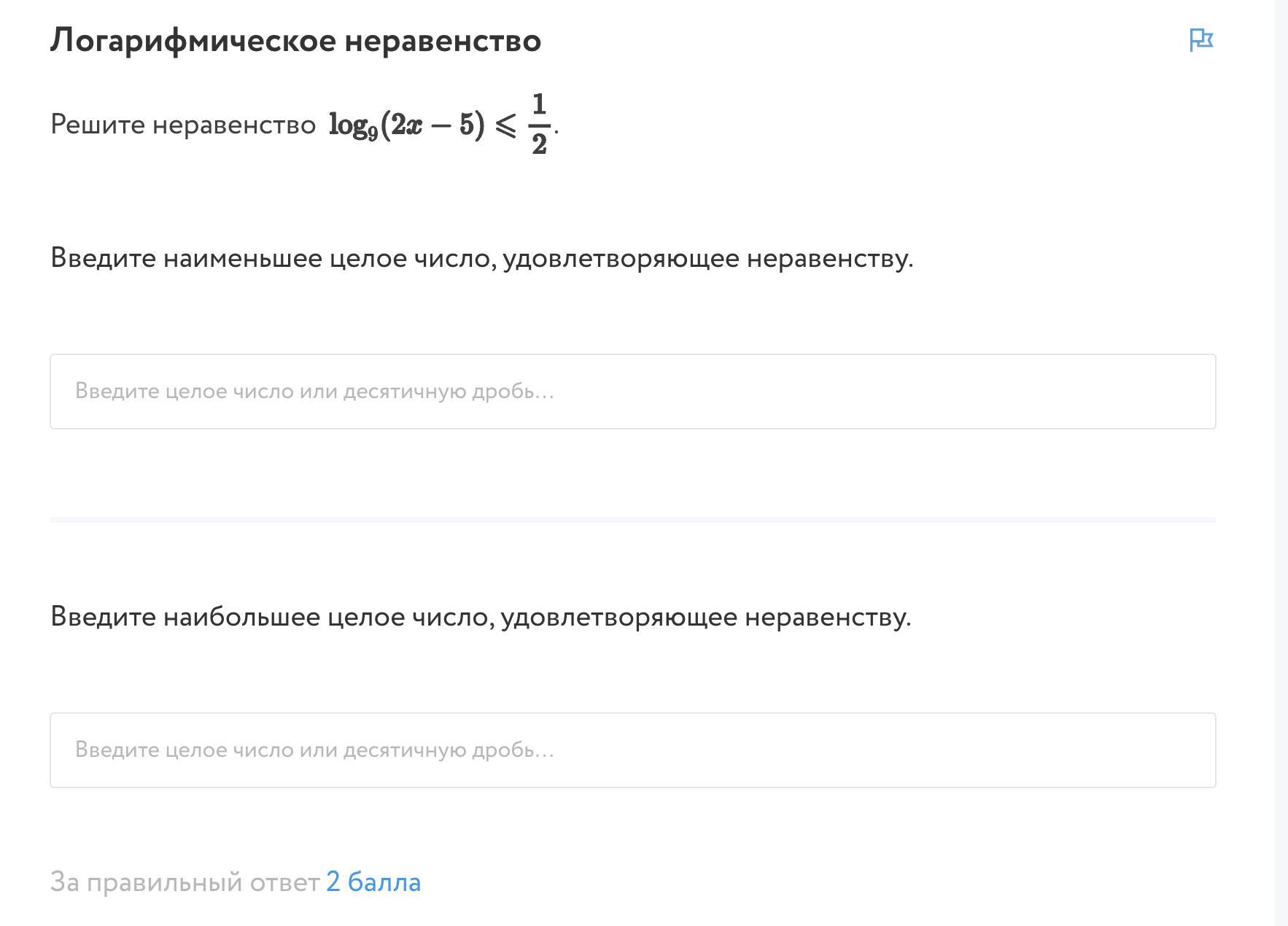This screenshot has height=926, width=1288.
Task: Click the "За правильный ответ" label
Action: pos(185,882)
